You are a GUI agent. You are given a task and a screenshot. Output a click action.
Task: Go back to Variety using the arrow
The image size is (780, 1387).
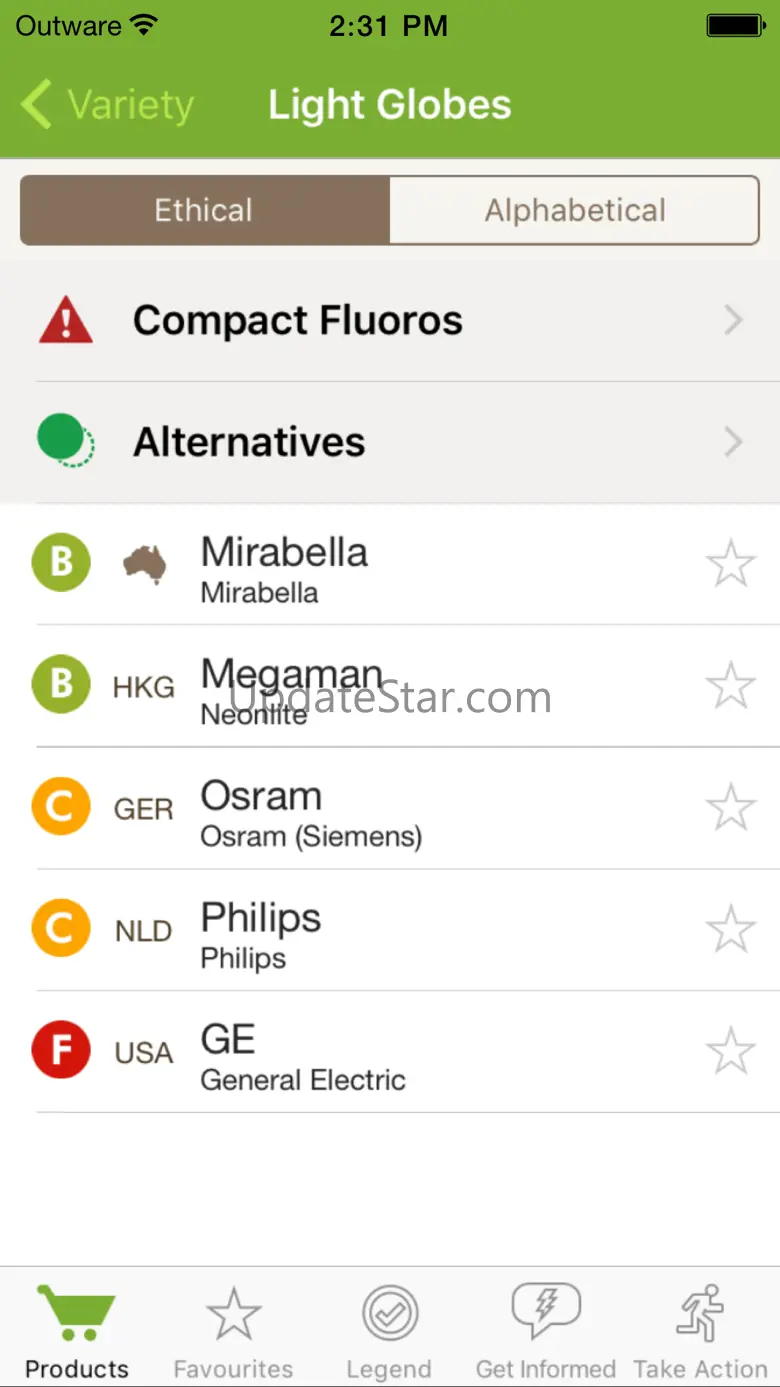pos(38,105)
